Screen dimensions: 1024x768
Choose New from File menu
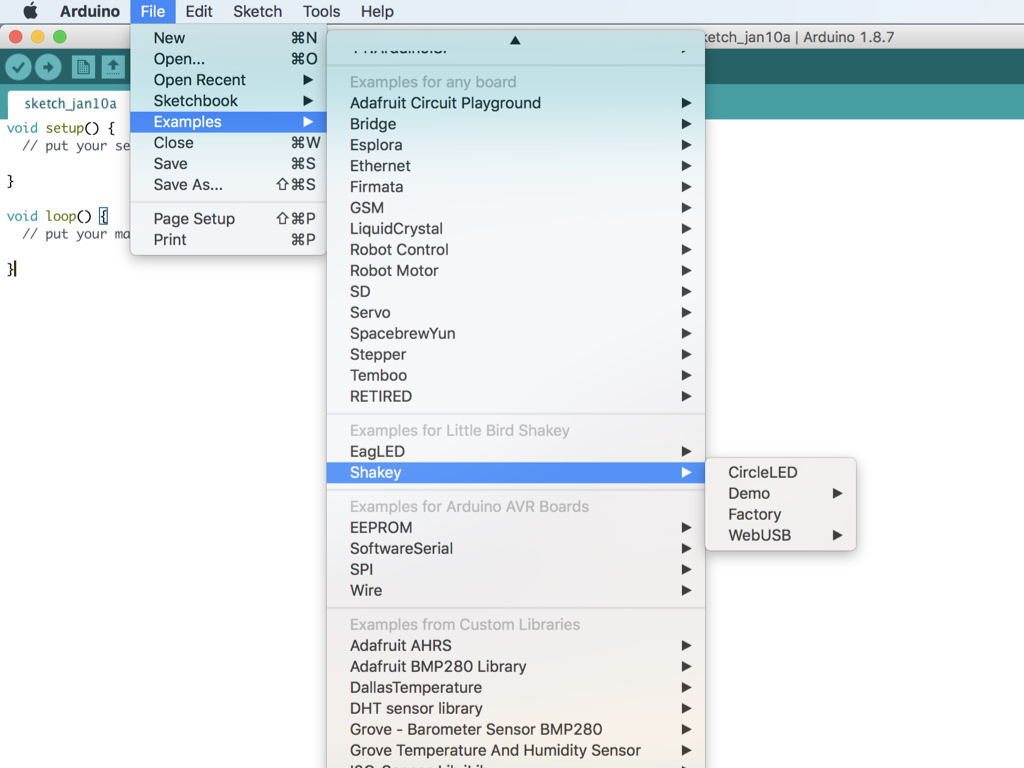point(228,38)
